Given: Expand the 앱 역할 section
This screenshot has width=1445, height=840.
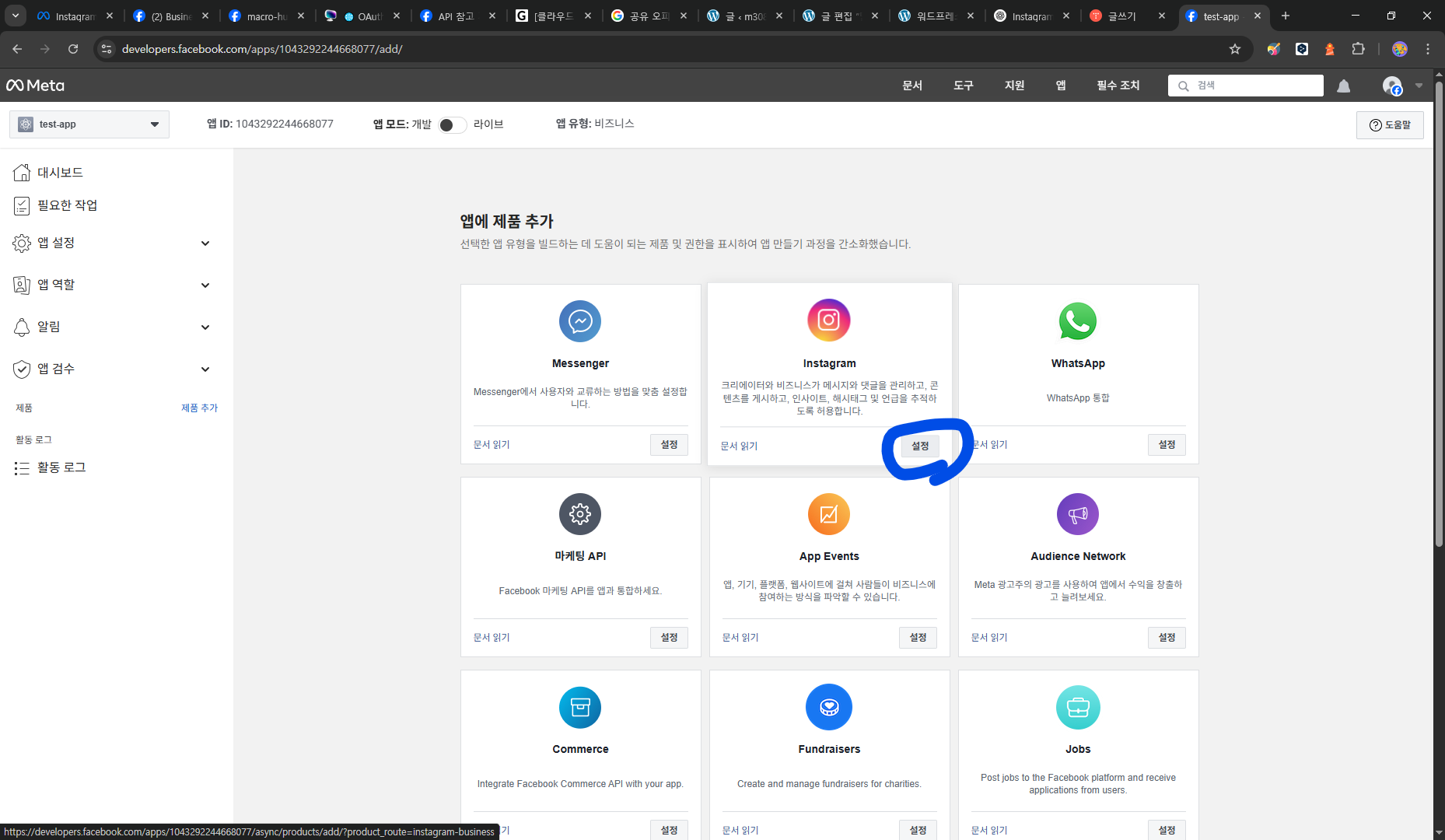Looking at the screenshot, I should (113, 285).
